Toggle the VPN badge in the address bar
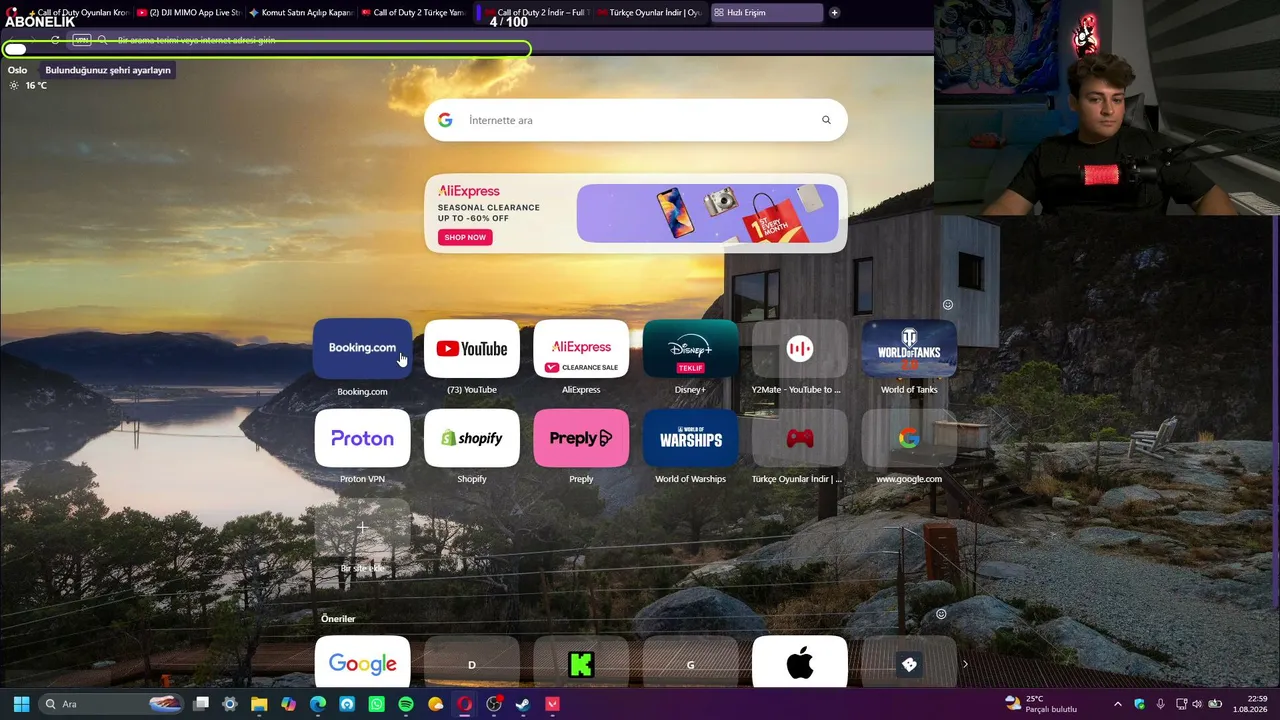The image size is (1280, 720). click(x=82, y=40)
